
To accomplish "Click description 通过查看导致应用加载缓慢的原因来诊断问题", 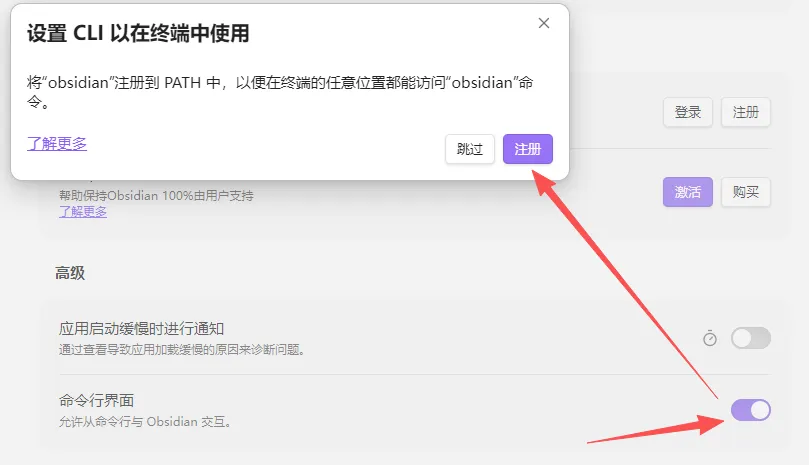I will 183,349.
